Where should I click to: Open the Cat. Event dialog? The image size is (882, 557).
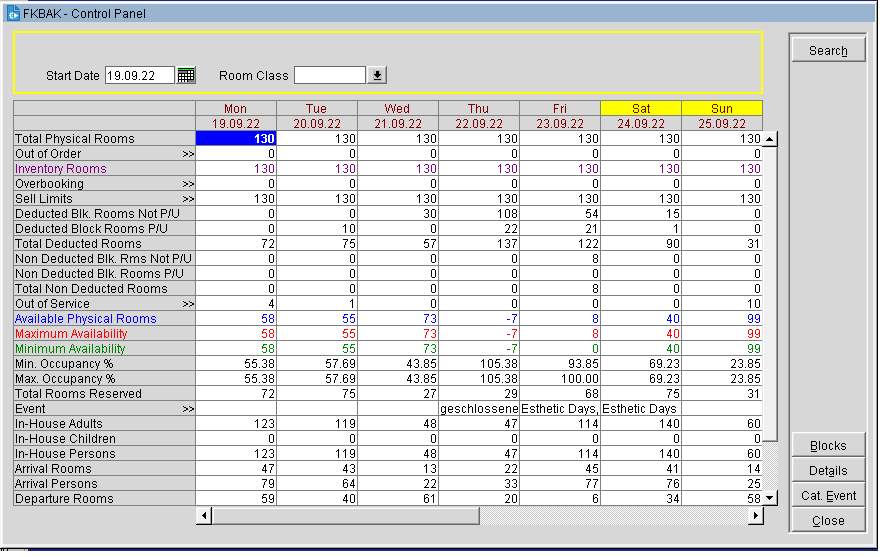point(827,496)
